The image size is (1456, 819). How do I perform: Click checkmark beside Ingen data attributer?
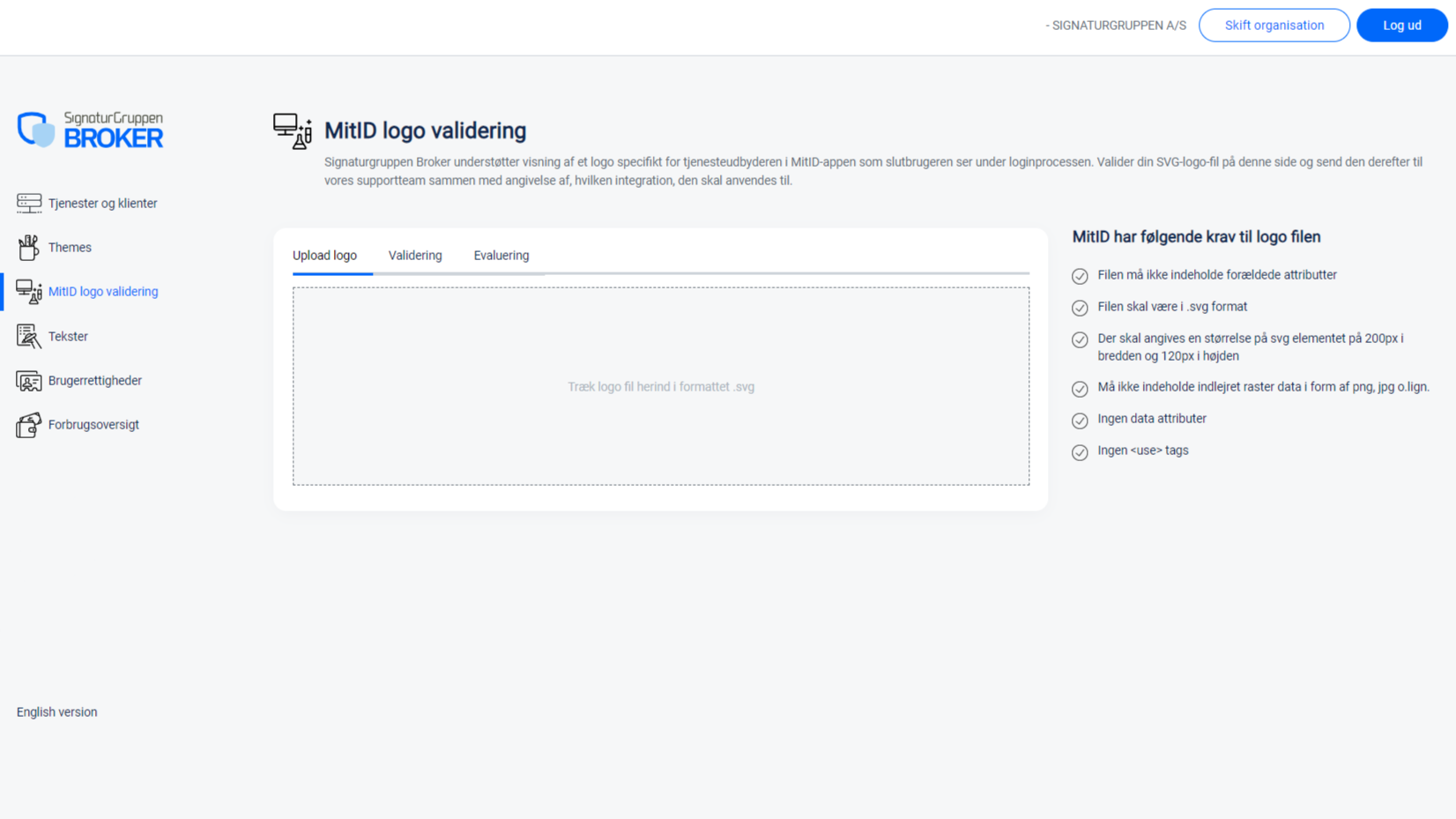coord(1080,421)
